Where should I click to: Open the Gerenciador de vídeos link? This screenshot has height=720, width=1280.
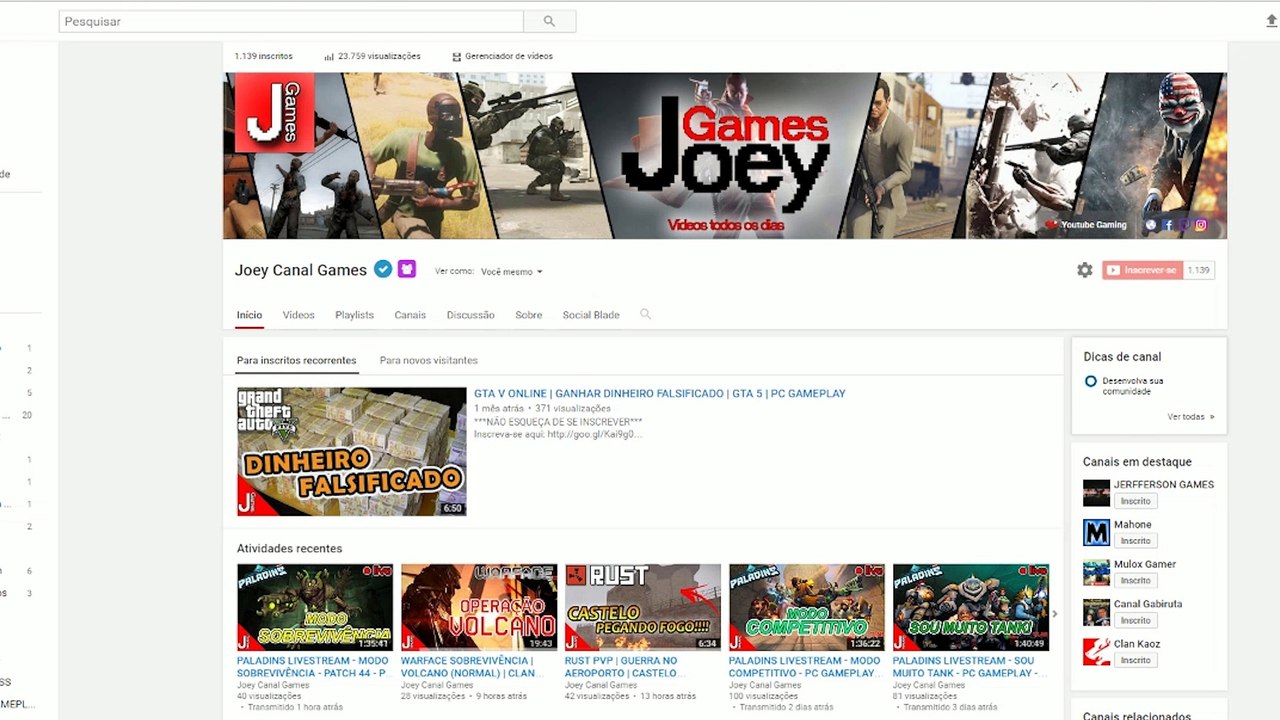coord(509,57)
